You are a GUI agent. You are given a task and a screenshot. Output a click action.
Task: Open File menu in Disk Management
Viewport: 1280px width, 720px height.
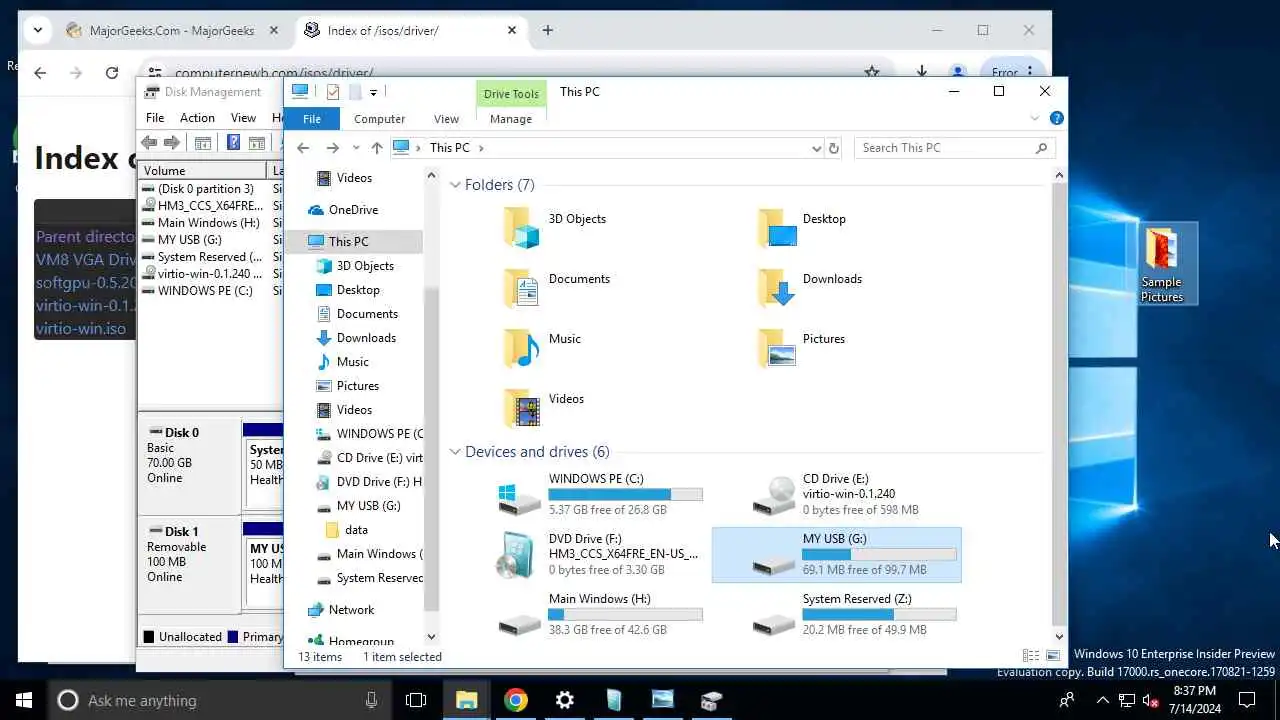pyautogui.click(x=155, y=117)
